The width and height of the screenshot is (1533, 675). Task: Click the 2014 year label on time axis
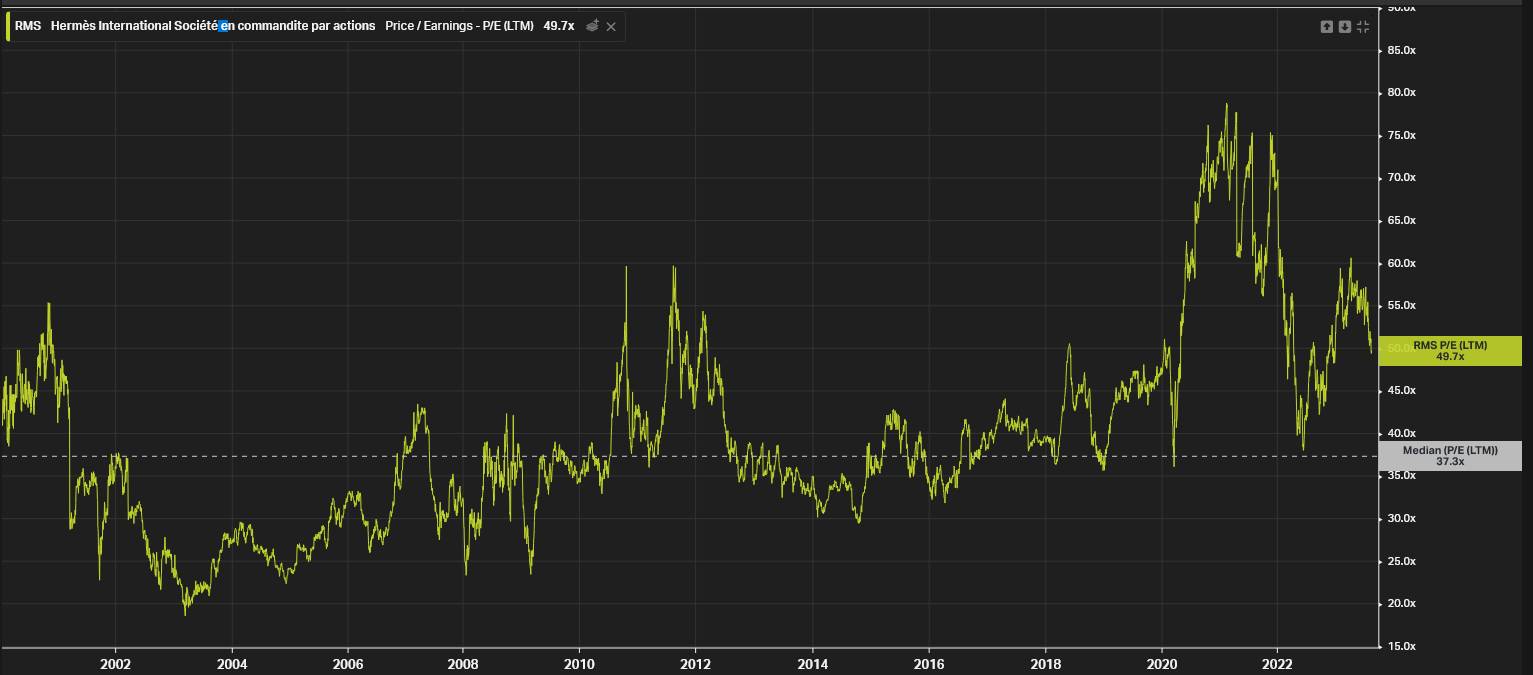pyautogui.click(x=813, y=664)
